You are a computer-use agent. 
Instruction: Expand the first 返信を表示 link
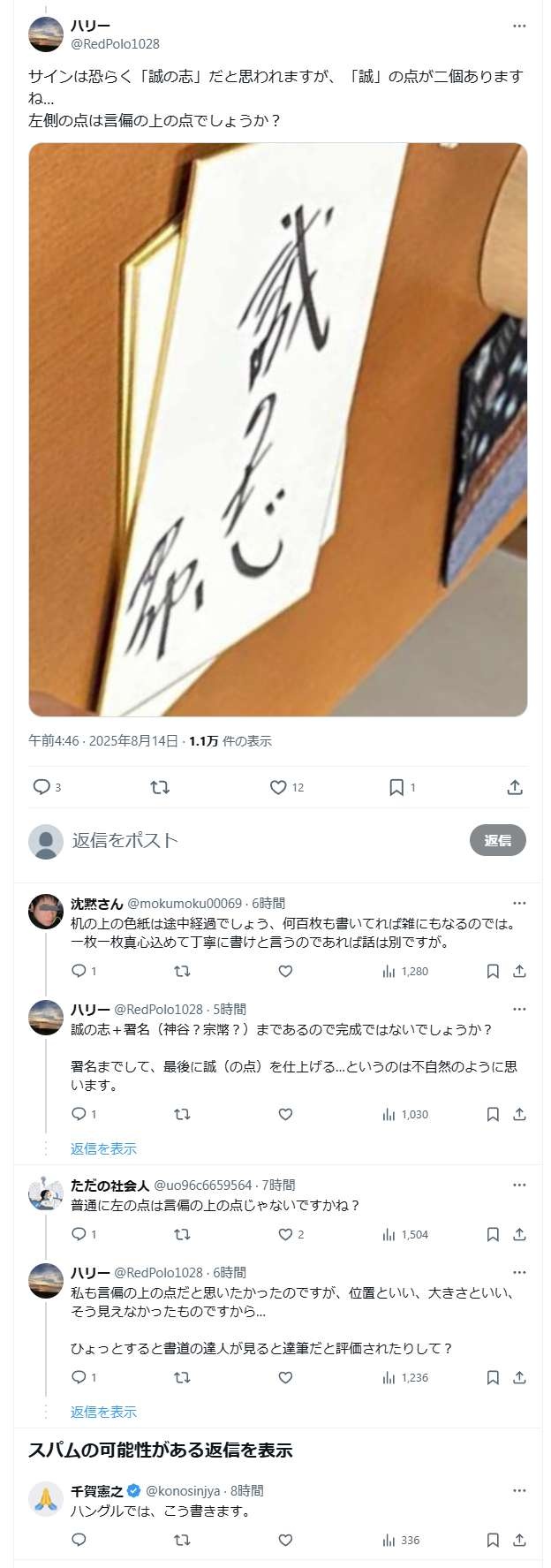[103, 1148]
